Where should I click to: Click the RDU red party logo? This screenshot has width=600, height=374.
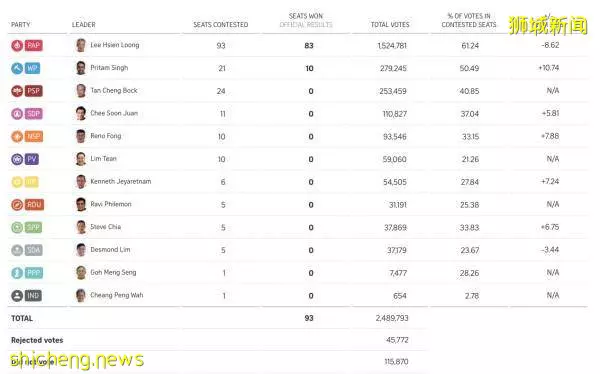(17, 205)
